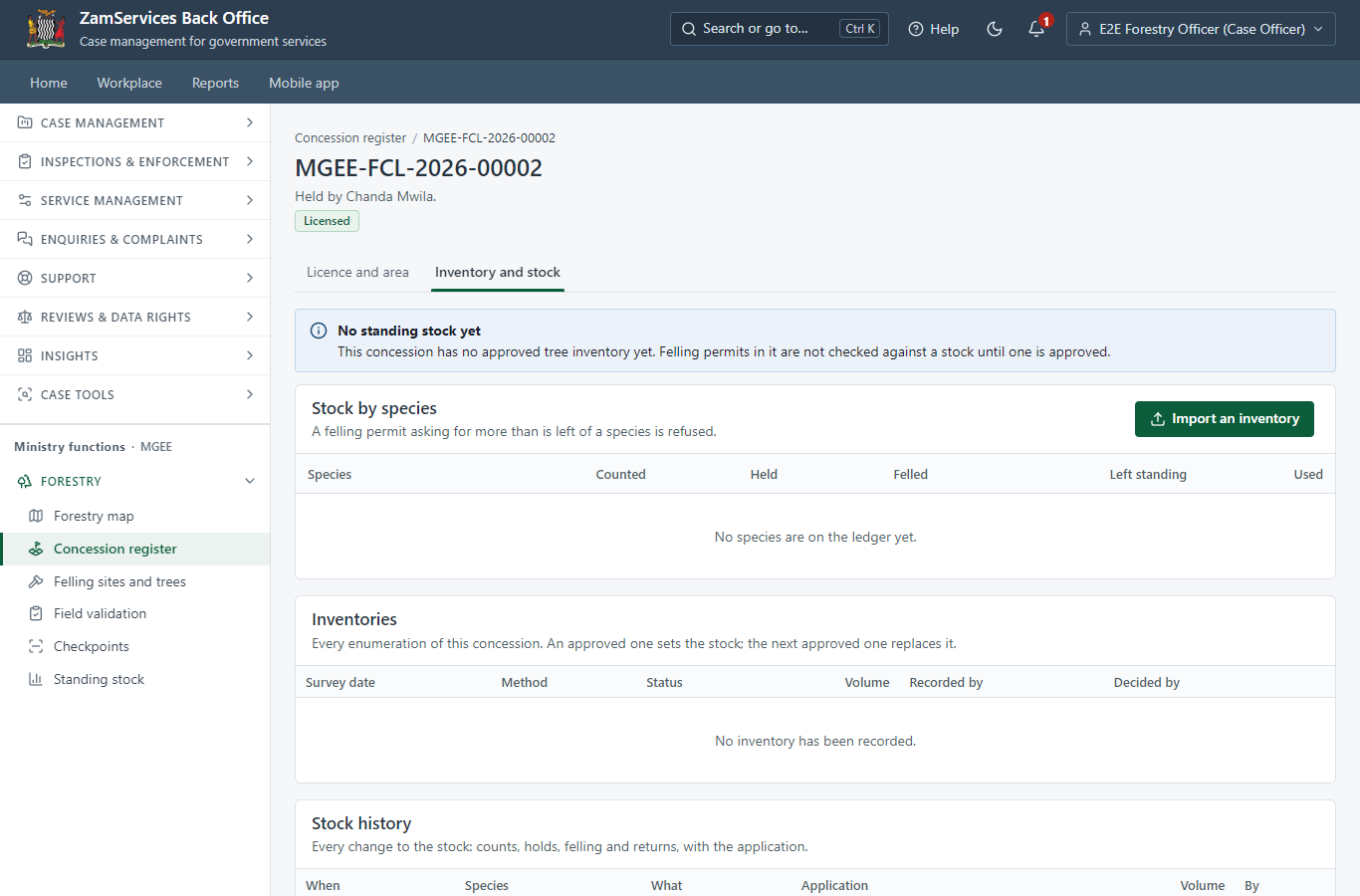Open the Reports menu item
Screen dimensions: 1360x896
[215, 83]
